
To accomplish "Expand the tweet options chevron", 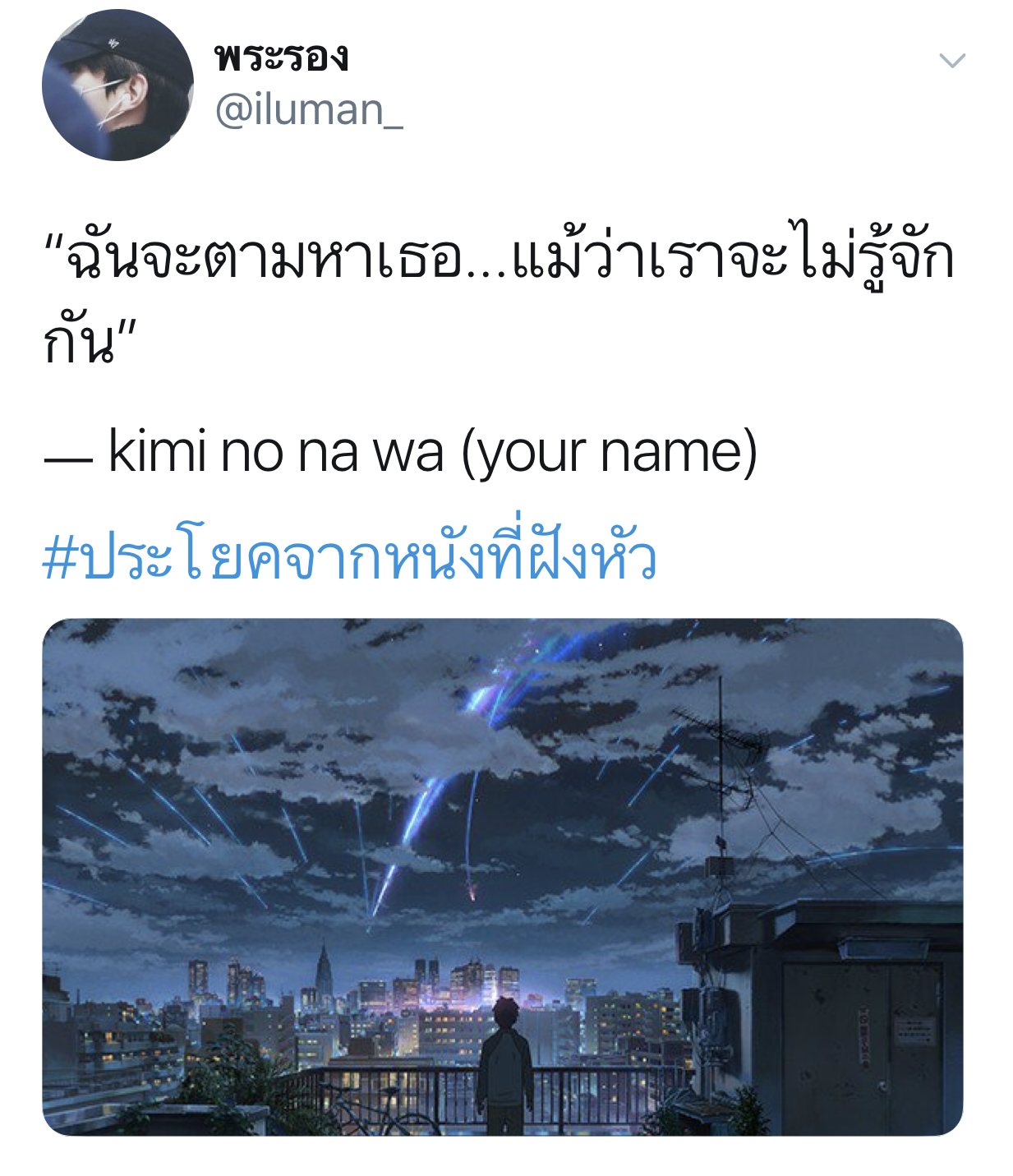I will tap(952, 61).
